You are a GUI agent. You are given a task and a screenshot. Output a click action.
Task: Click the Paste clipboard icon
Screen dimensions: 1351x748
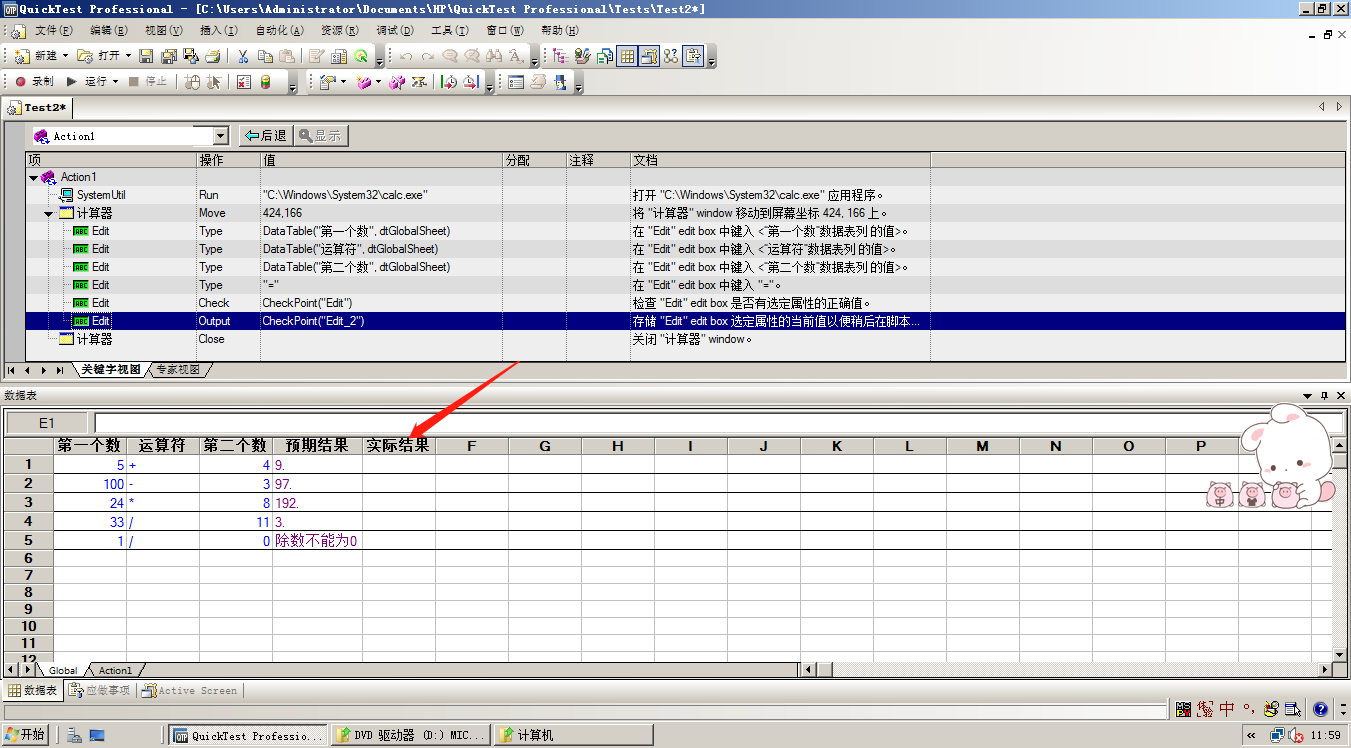[288, 56]
